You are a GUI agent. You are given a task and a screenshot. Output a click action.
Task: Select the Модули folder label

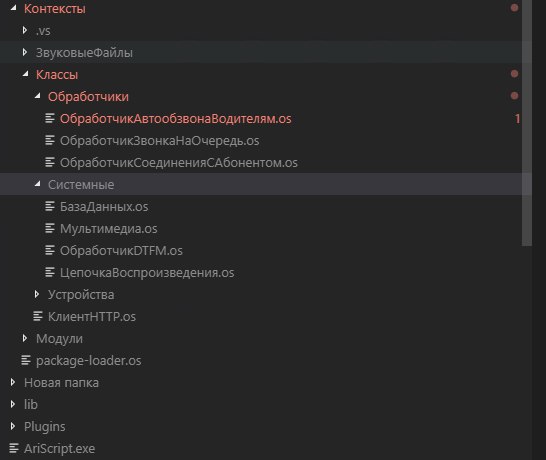click(x=60, y=339)
